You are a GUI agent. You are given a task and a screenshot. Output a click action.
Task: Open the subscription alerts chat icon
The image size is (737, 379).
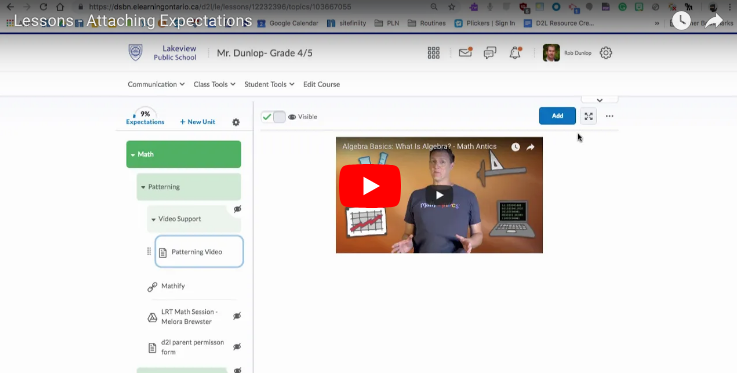pyautogui.click(x=490, y=53)
